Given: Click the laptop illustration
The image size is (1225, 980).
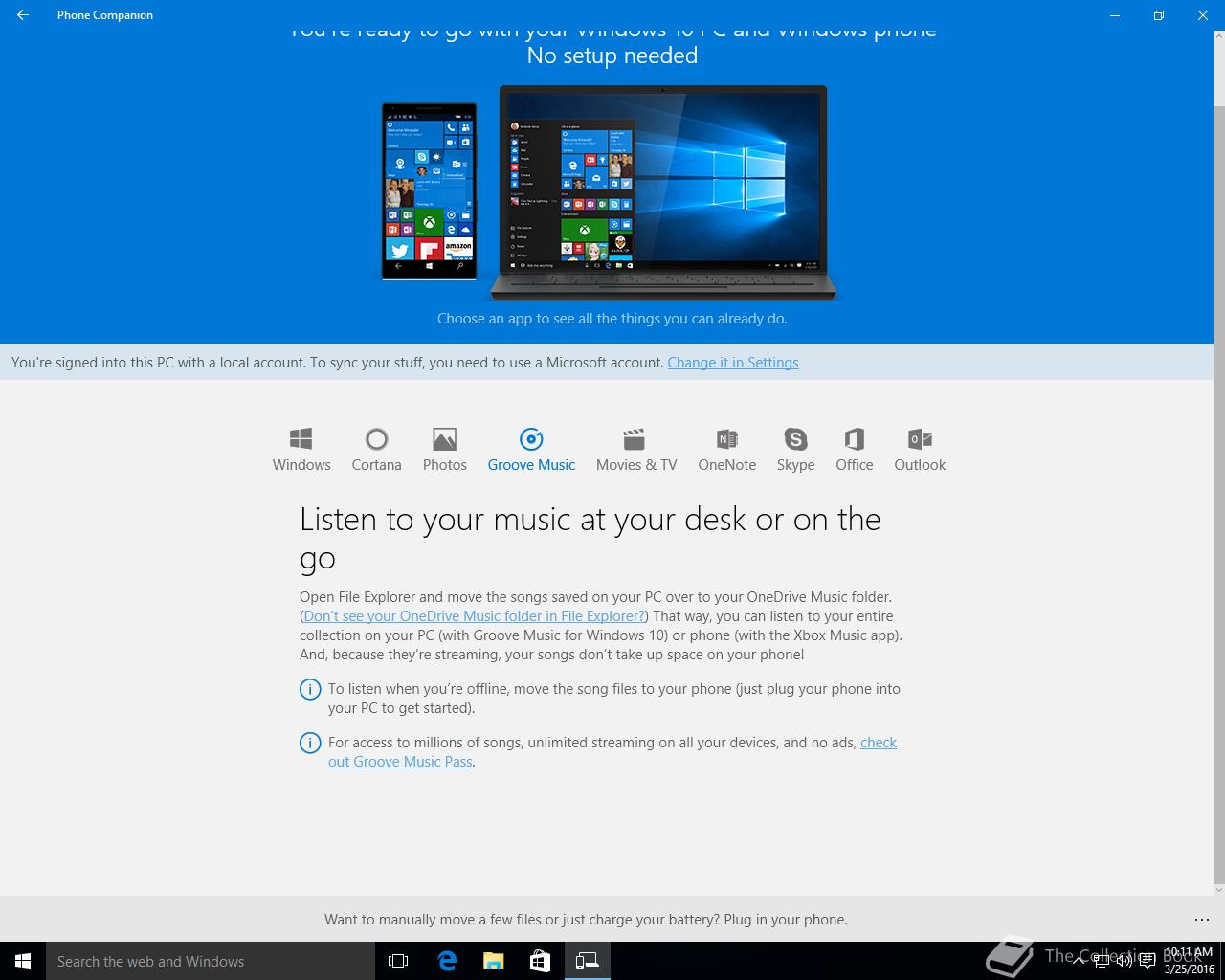Looking at the screenshot, I should point(663,193).
